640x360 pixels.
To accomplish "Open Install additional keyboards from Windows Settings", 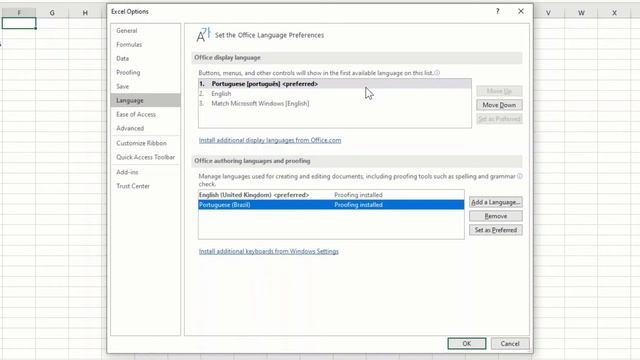I will (x=269, y=251).
